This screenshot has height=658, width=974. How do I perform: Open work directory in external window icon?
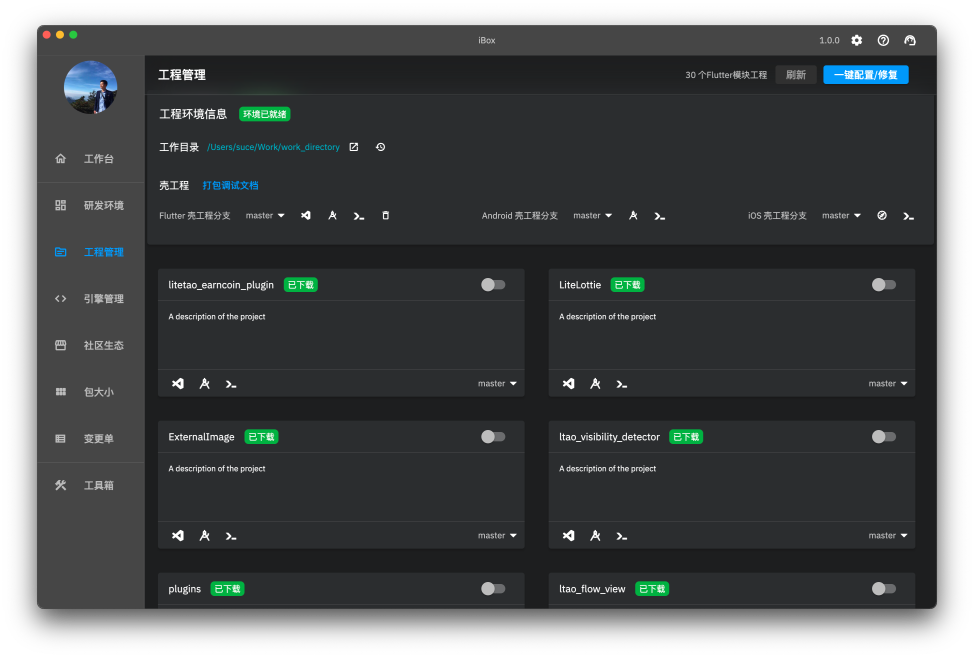pos(353,147)
